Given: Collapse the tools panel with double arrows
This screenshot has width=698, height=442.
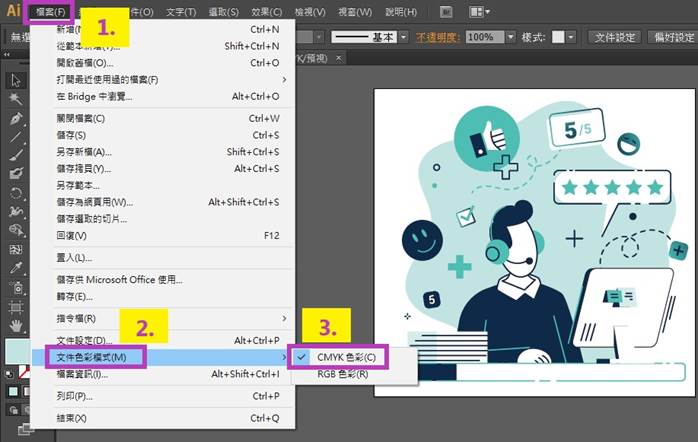Looking at the screenshot, I should coord(7,54).
